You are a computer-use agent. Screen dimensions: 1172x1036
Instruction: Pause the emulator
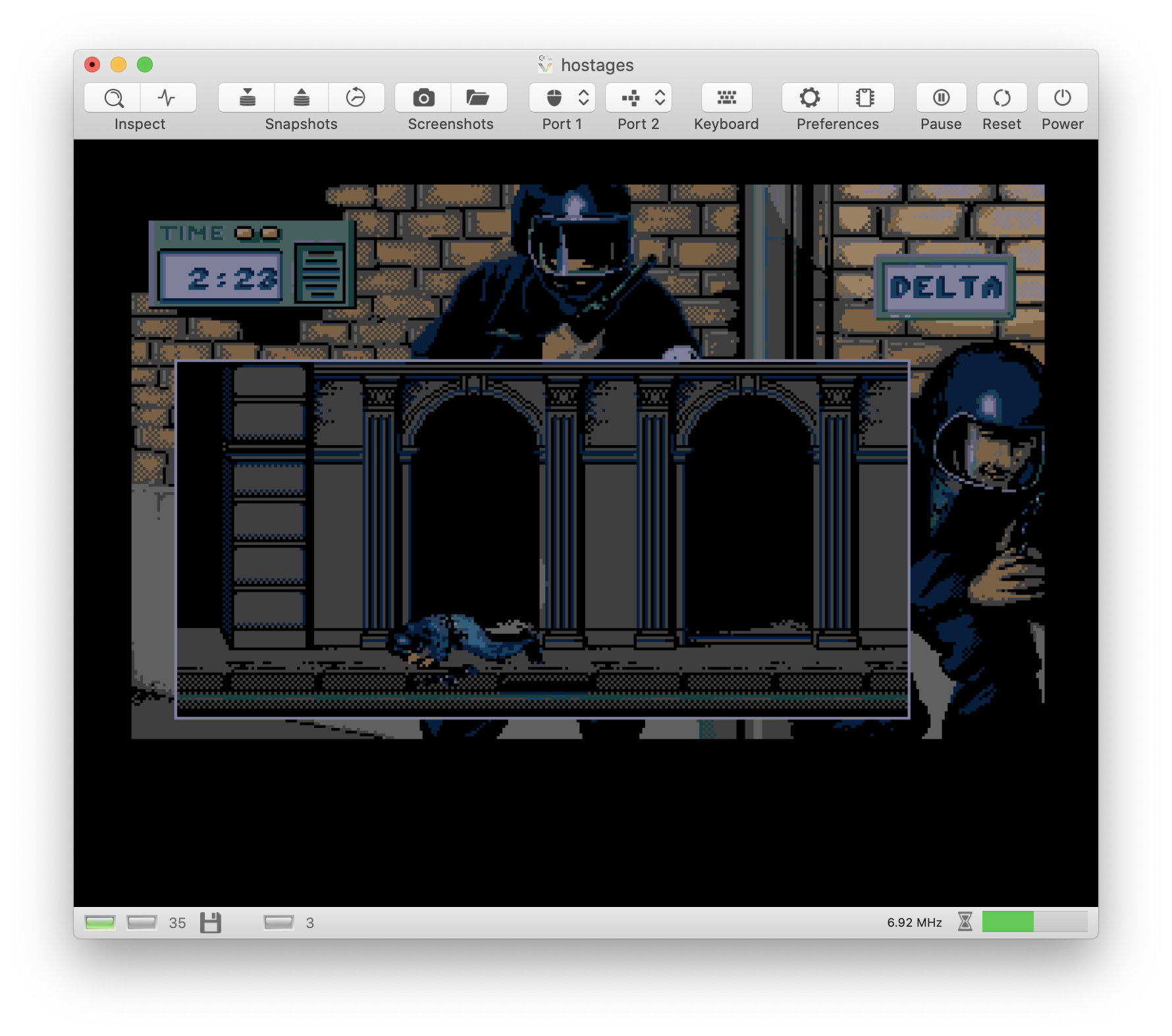(942, 98)
